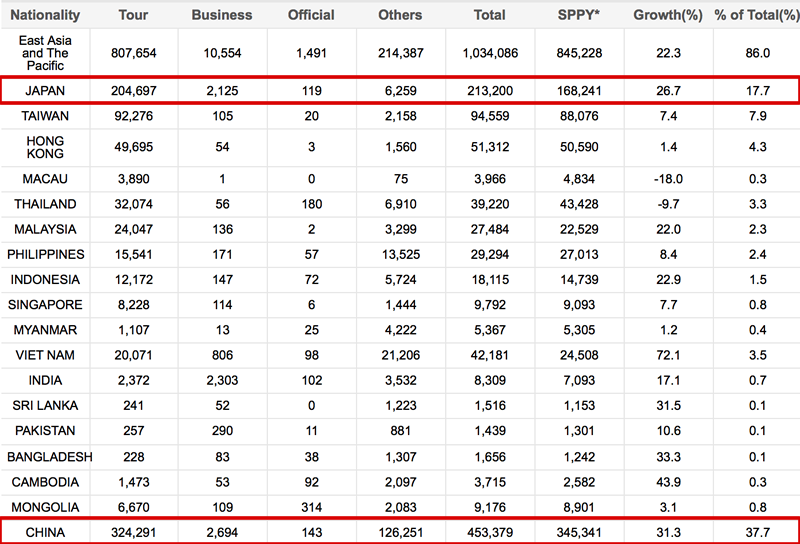Click the Nationality column header
The width and height of the screenshot is (800, 544).
45,15
